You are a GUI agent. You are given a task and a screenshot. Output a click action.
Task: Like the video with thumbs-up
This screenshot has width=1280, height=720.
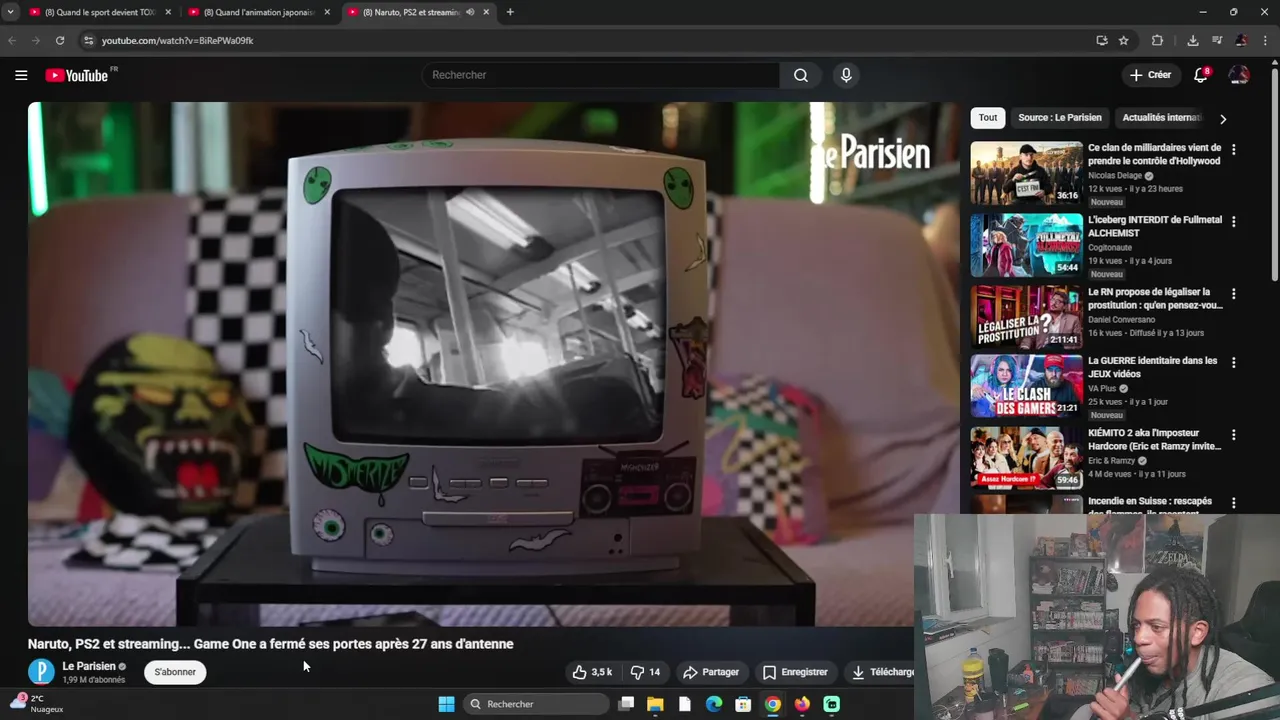pos(592,672)
